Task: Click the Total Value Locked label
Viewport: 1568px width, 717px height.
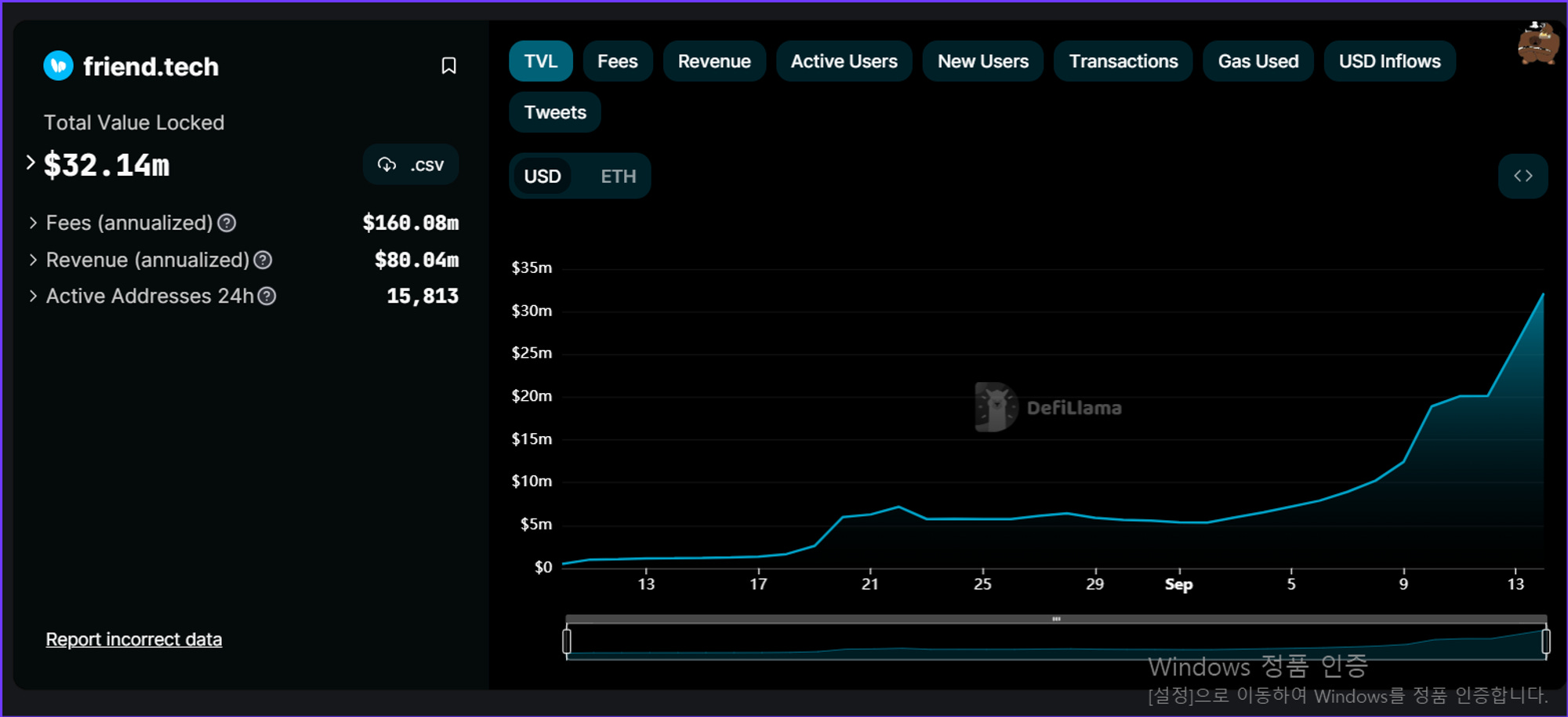Action: pyautogui.click(x=134, y=123)
